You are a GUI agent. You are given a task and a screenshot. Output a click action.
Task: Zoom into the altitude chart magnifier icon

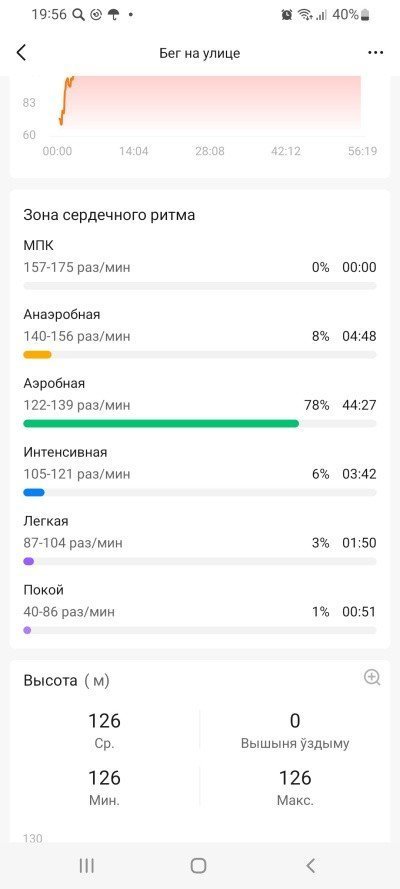click(x=372, y=678)
